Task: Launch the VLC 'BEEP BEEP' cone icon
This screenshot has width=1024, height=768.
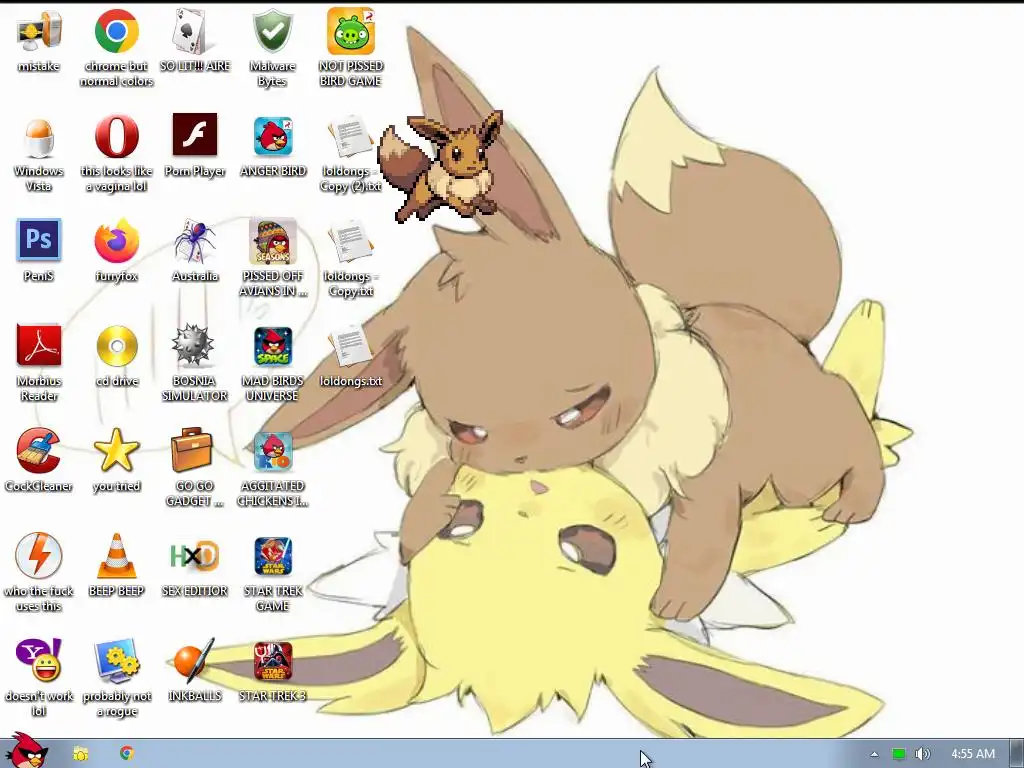Action: 117,556
